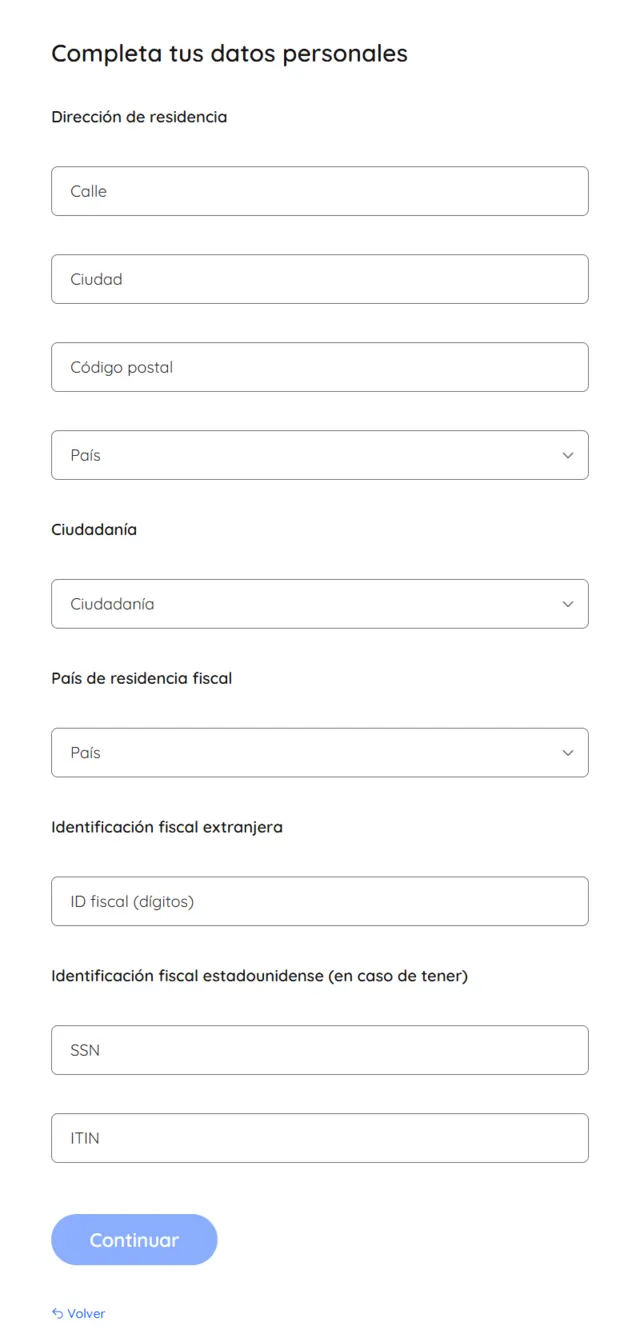Click the chevron on the fiscal País selector

[x=568, y=752]
